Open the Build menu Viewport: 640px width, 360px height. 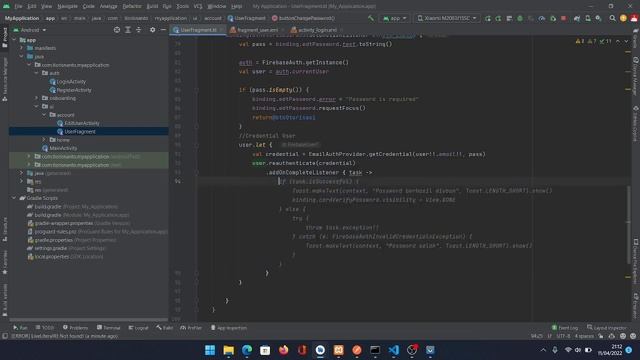click(152, 6)
